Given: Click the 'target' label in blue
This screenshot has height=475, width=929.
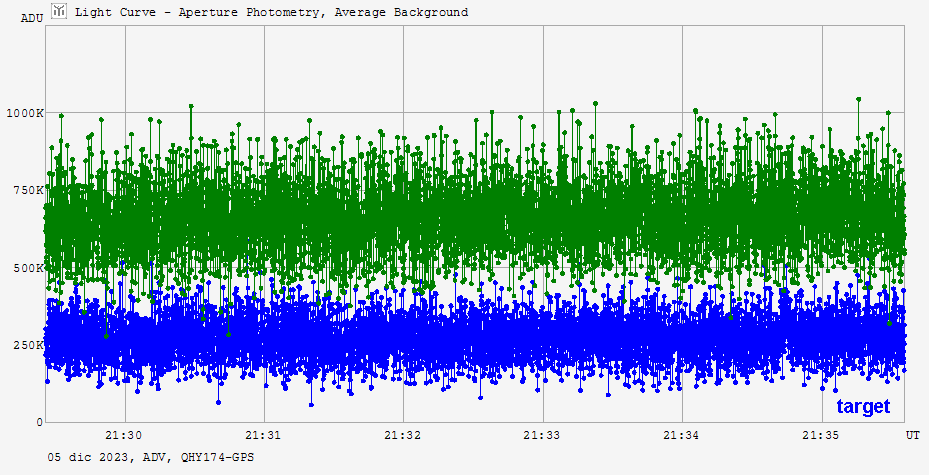Looking at the screenshot, I should pos(863,407).
